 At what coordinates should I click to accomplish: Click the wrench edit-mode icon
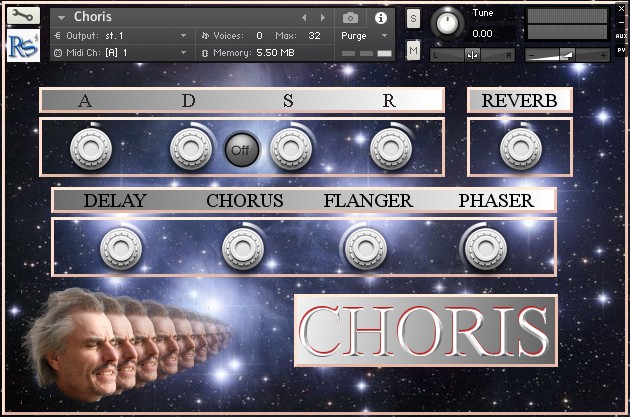pos(22,17)
